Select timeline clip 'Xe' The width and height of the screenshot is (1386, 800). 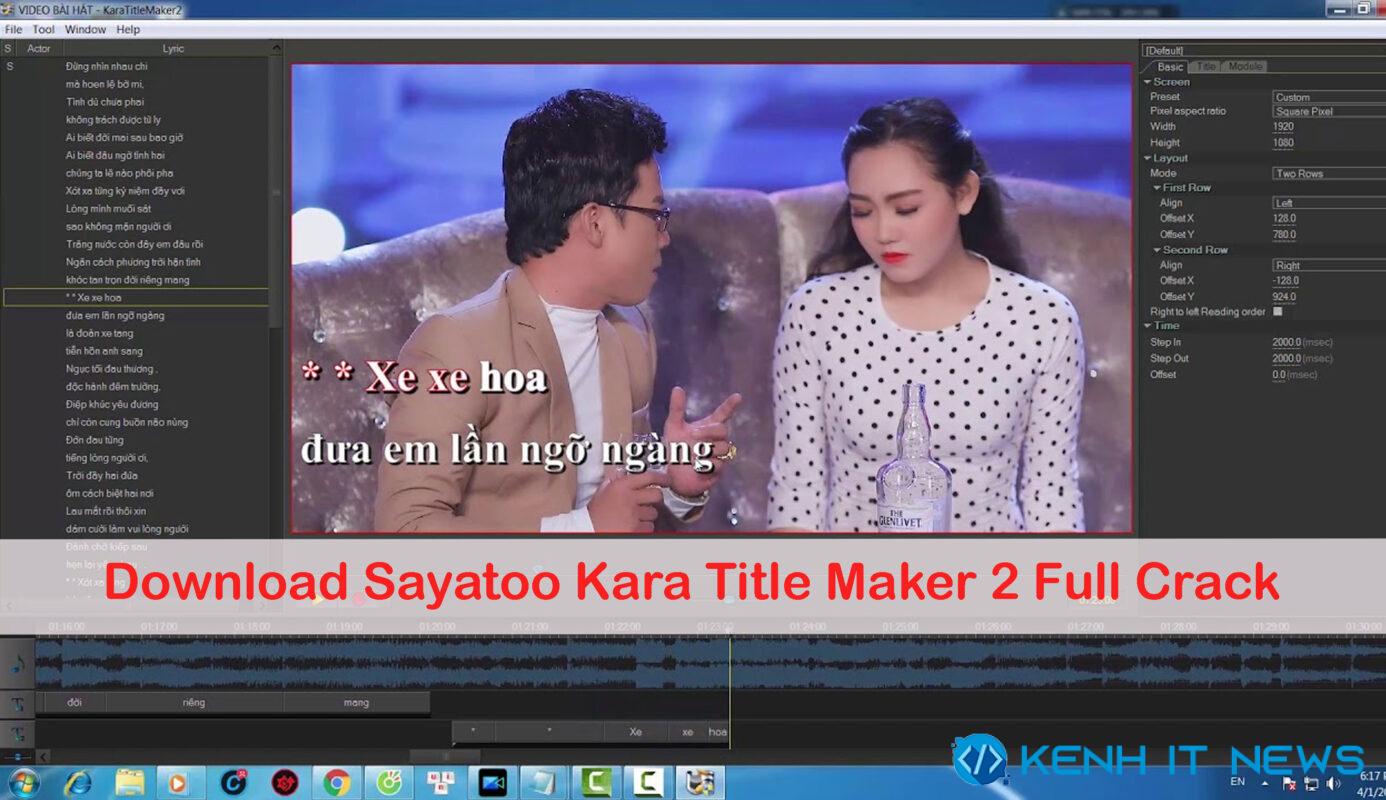point(636,732)
